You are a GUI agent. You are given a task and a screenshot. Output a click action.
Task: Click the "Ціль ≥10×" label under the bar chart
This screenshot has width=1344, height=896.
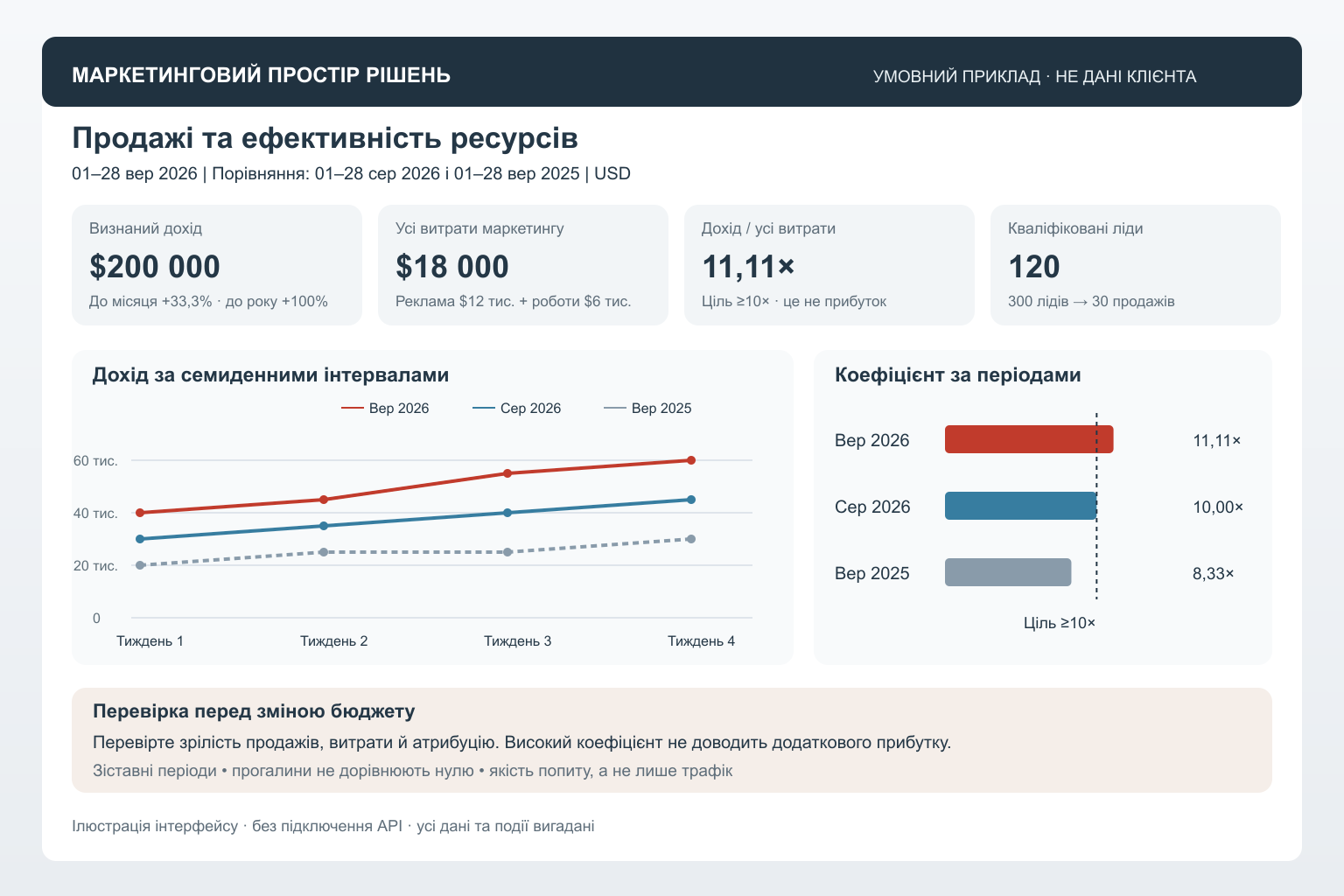pos(1060,623)
